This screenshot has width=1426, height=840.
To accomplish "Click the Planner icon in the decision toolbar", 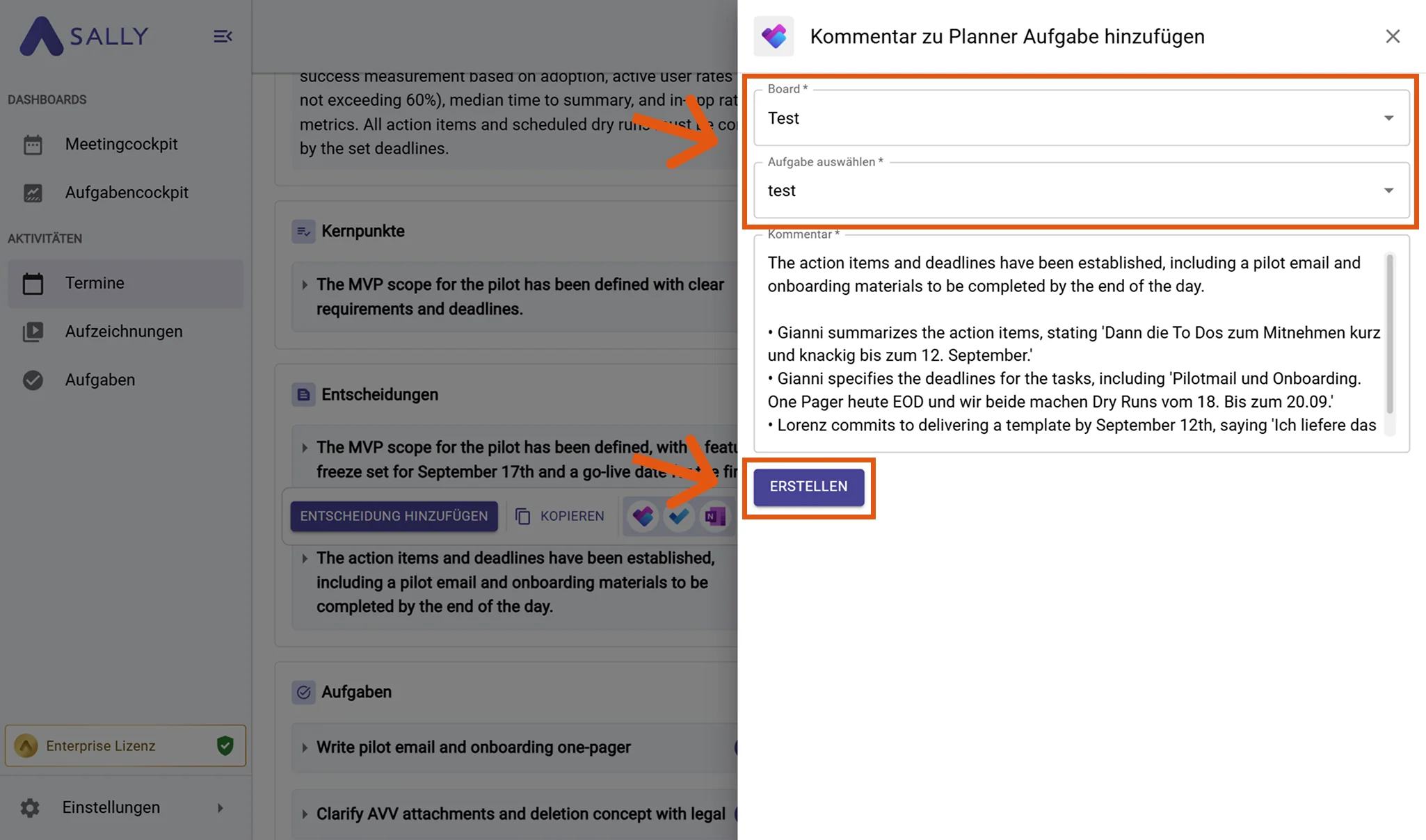I will tap(643, 516).
